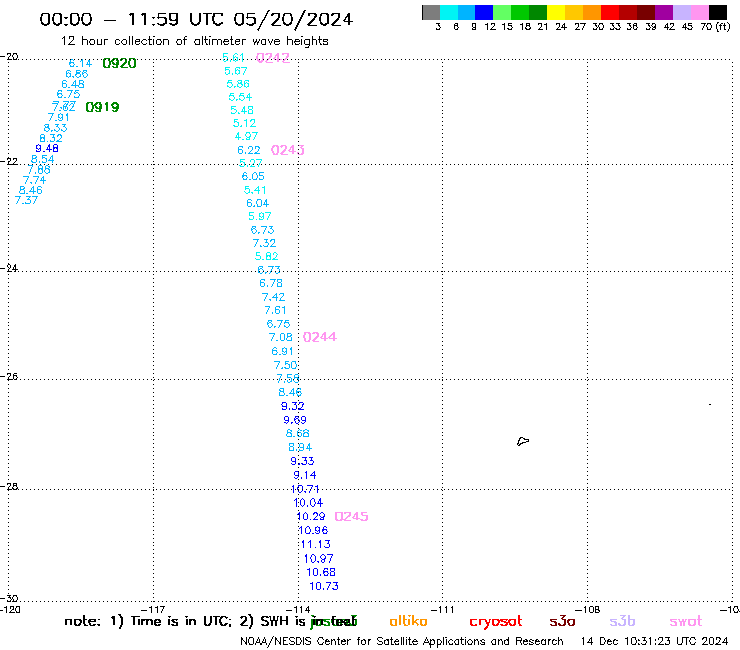
Task: Click the wave height value 5.61
Action: click(234, 58)
